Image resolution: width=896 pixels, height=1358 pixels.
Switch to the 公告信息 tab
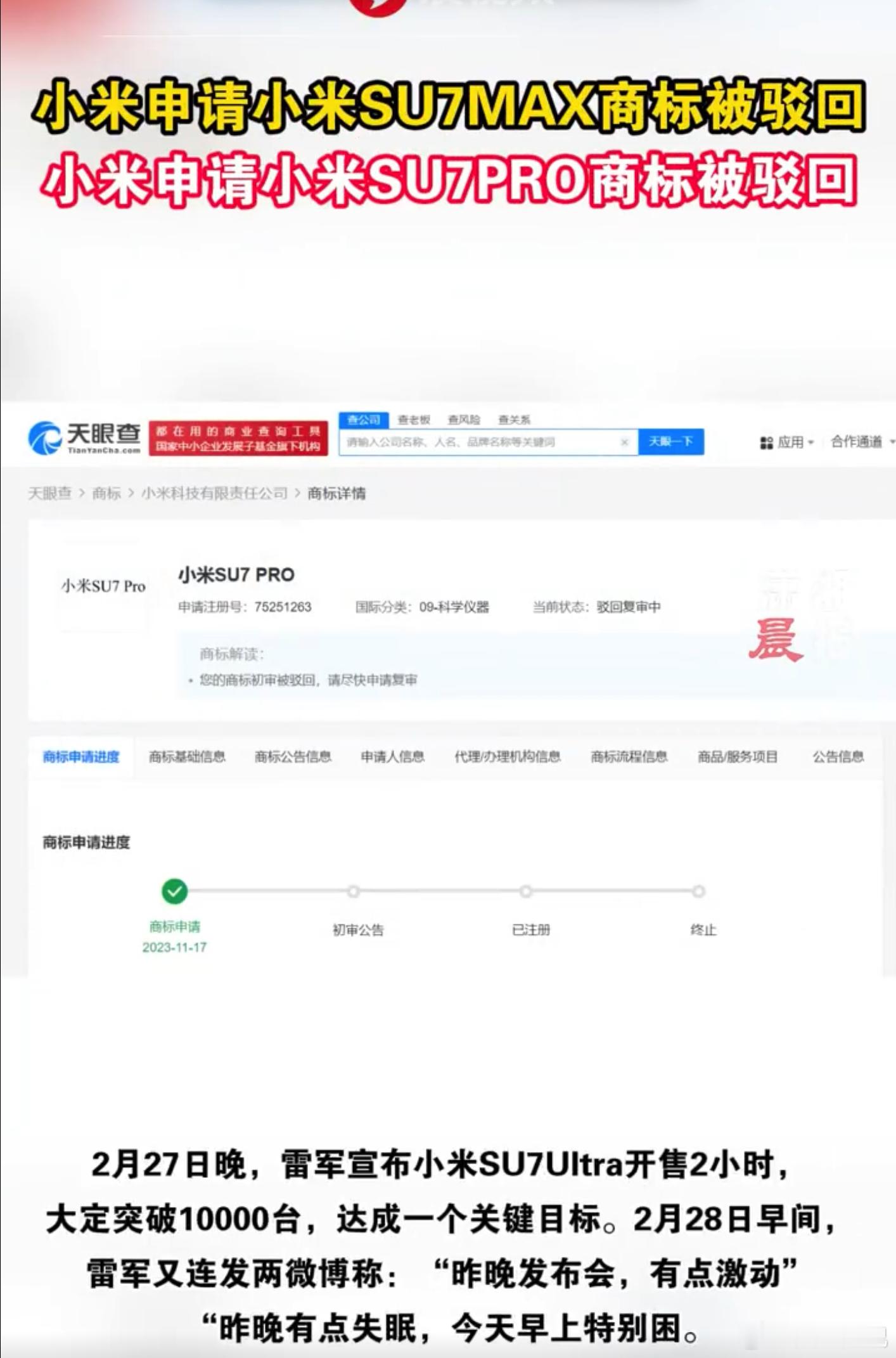838,756
